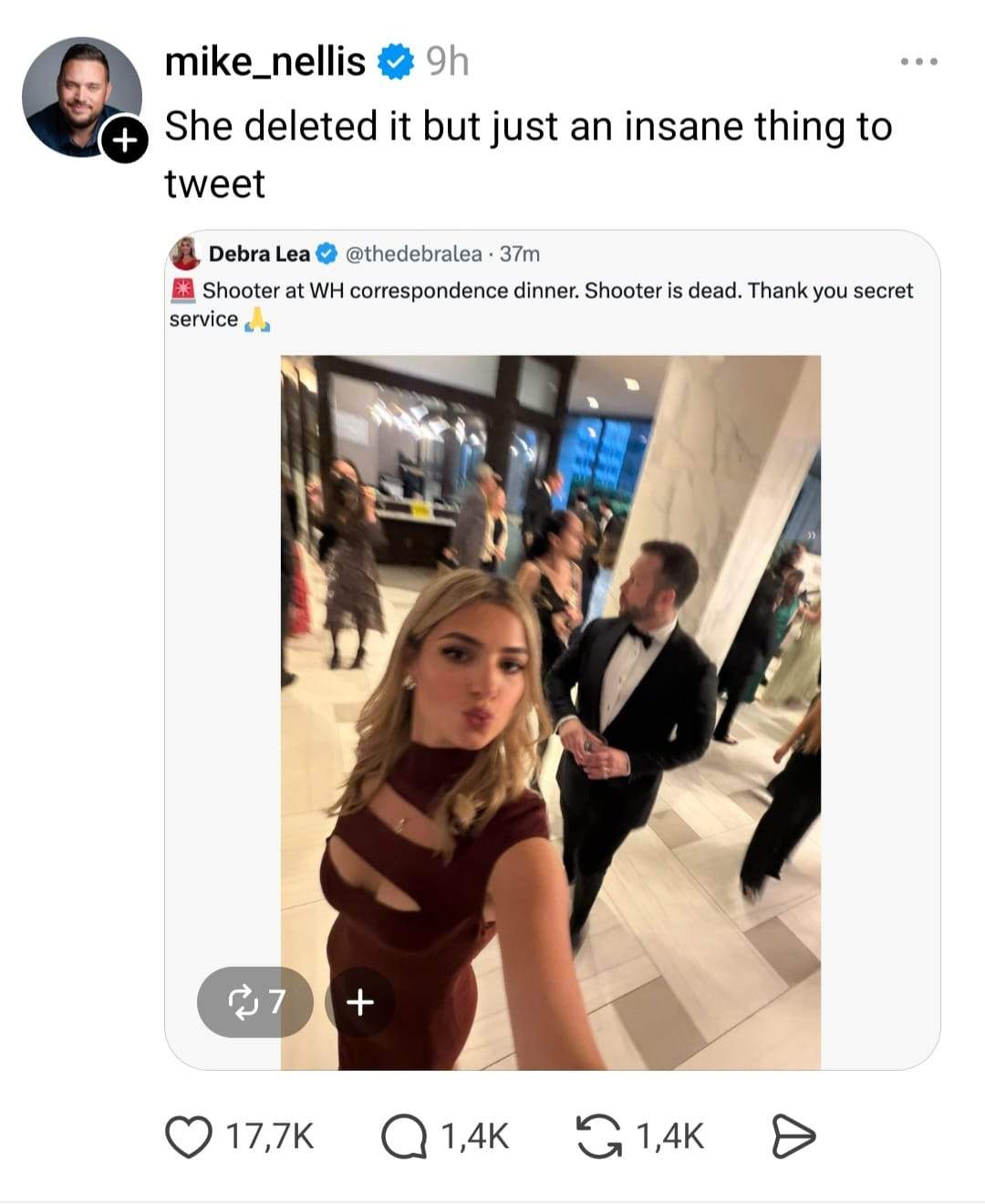Repost using the circular arrows icon
985x1204 pixels.
(x=598, y=1137)
